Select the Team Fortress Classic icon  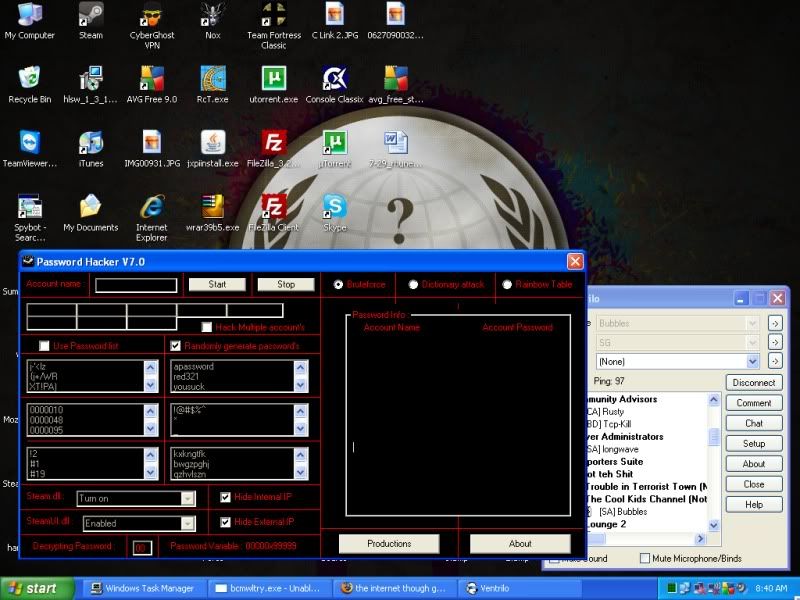point(274,27)
